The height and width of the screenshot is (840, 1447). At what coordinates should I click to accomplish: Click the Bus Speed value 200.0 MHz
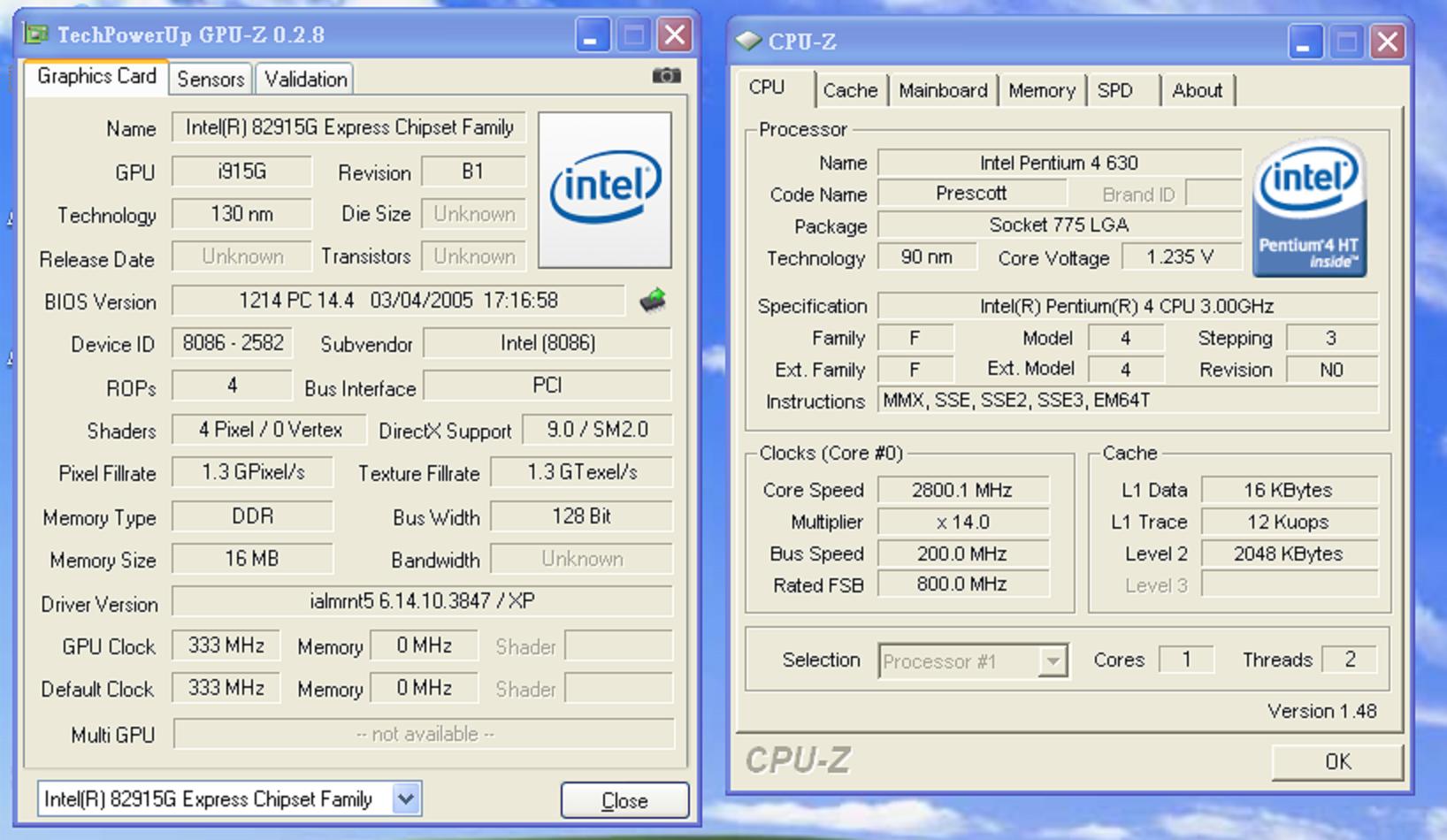pyautogui.click(x=963, y=554)
